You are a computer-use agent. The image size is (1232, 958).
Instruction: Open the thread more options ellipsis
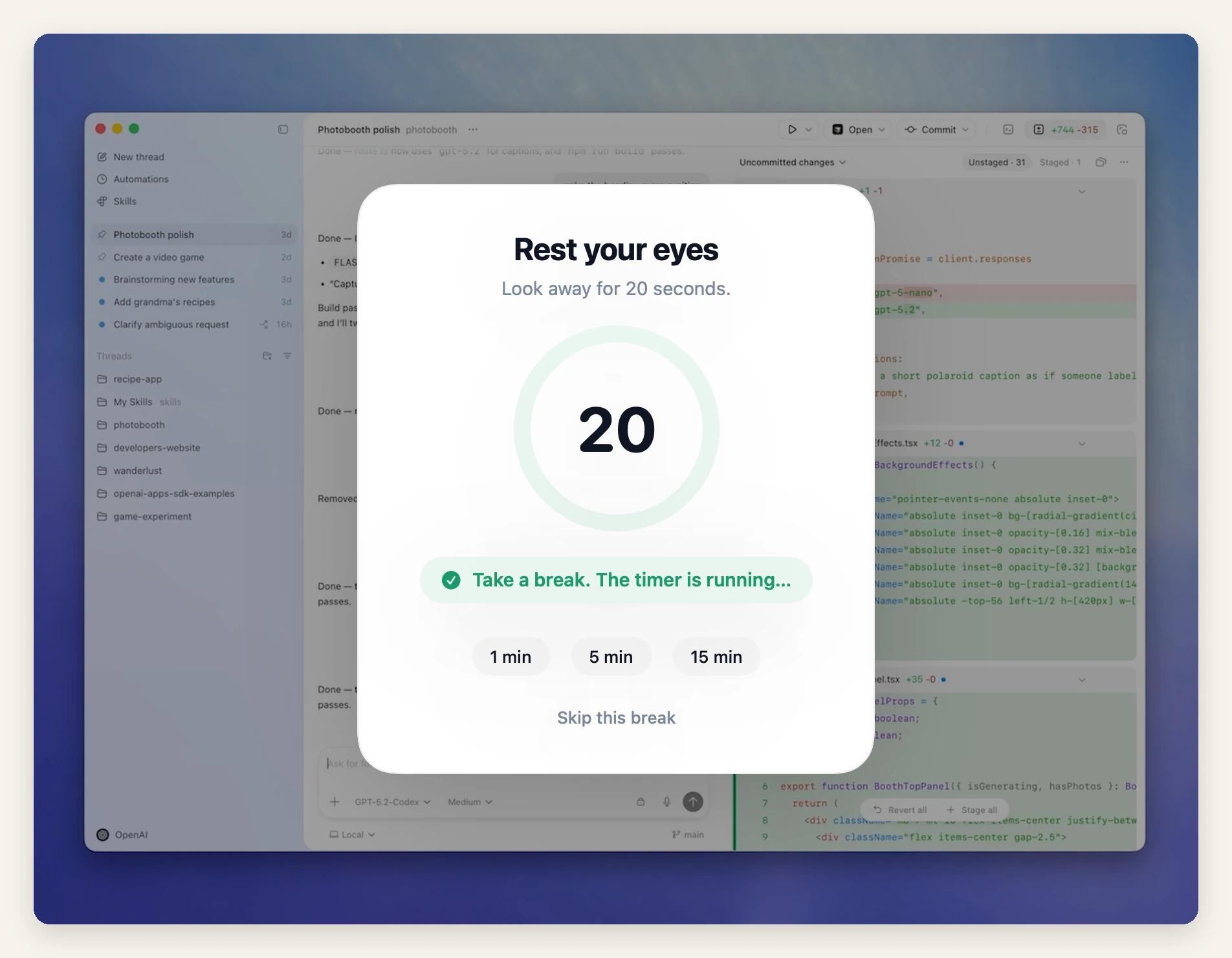coord(473,129)
